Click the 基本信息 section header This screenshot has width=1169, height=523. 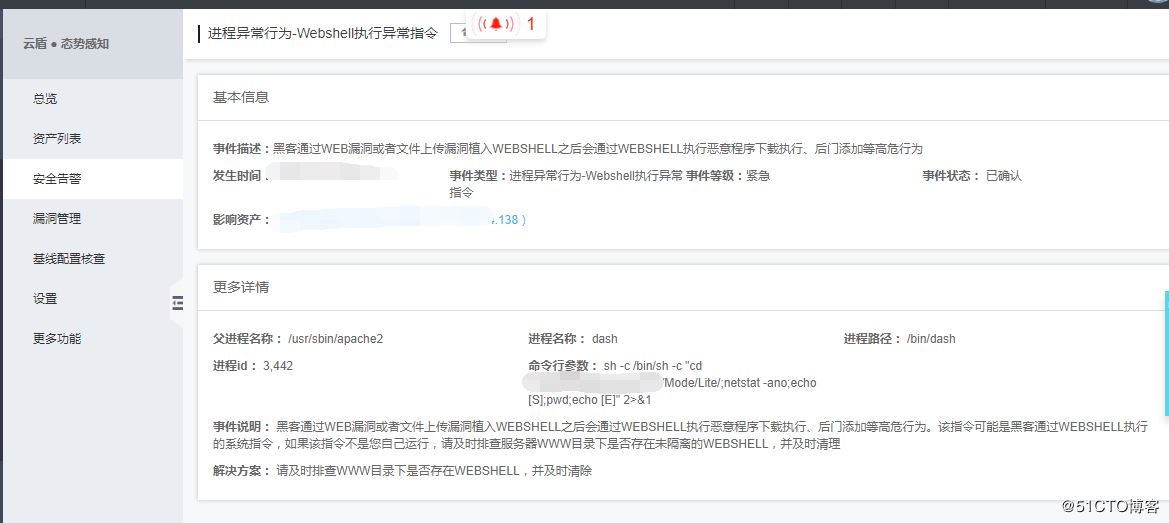241,98
